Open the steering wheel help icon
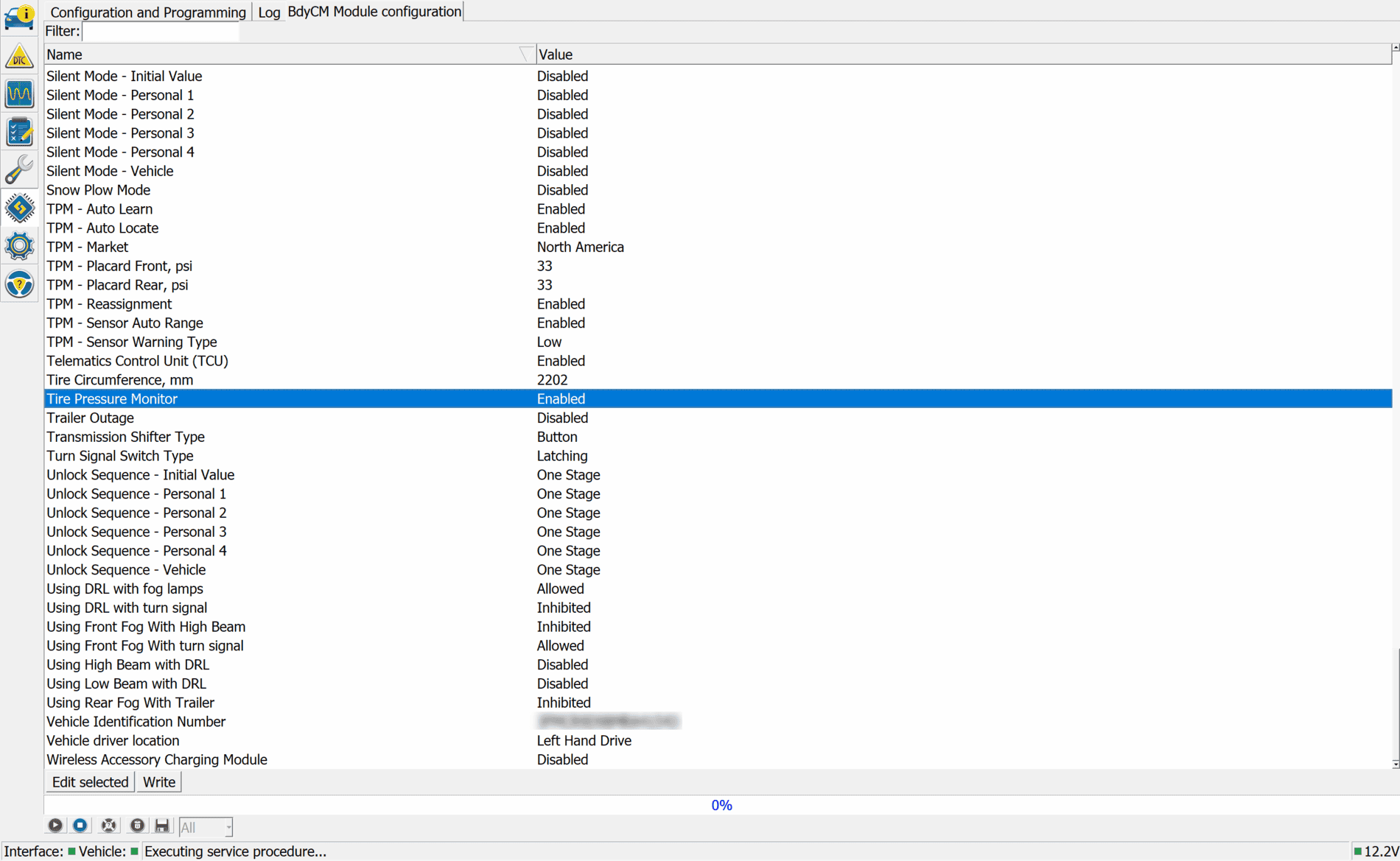 pyautogui.click(x=19, y=284)
